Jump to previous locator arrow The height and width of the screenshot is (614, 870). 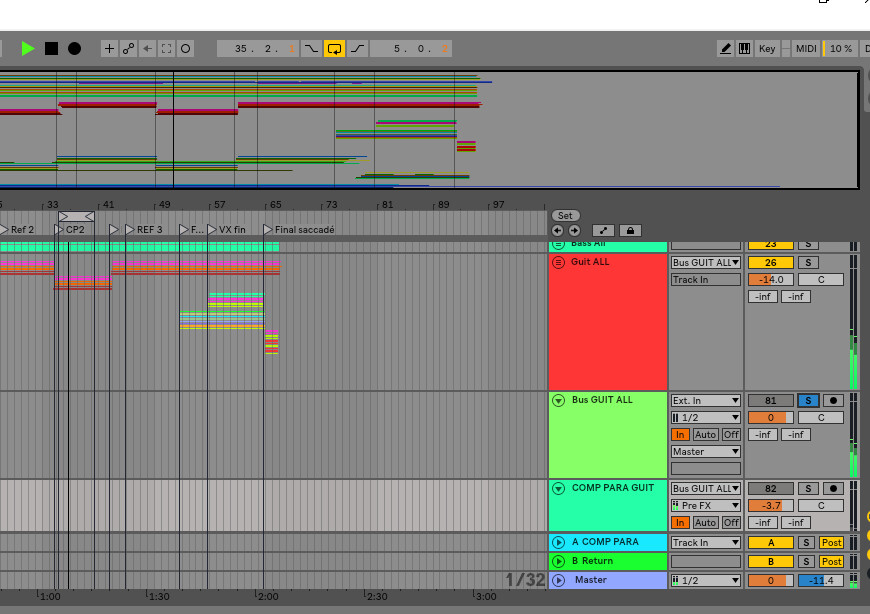(558, 230)
